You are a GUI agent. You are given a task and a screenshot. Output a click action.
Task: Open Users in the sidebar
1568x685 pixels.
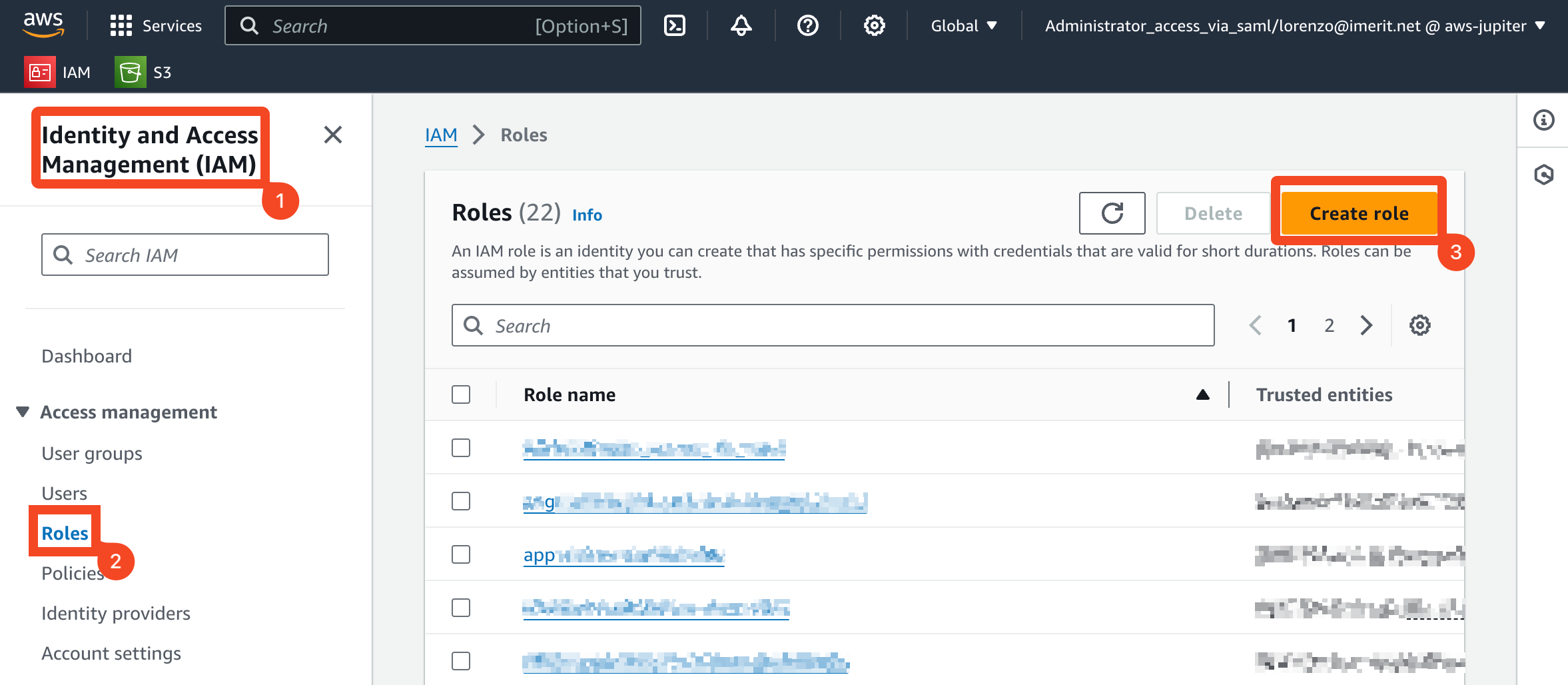point(64,493)
